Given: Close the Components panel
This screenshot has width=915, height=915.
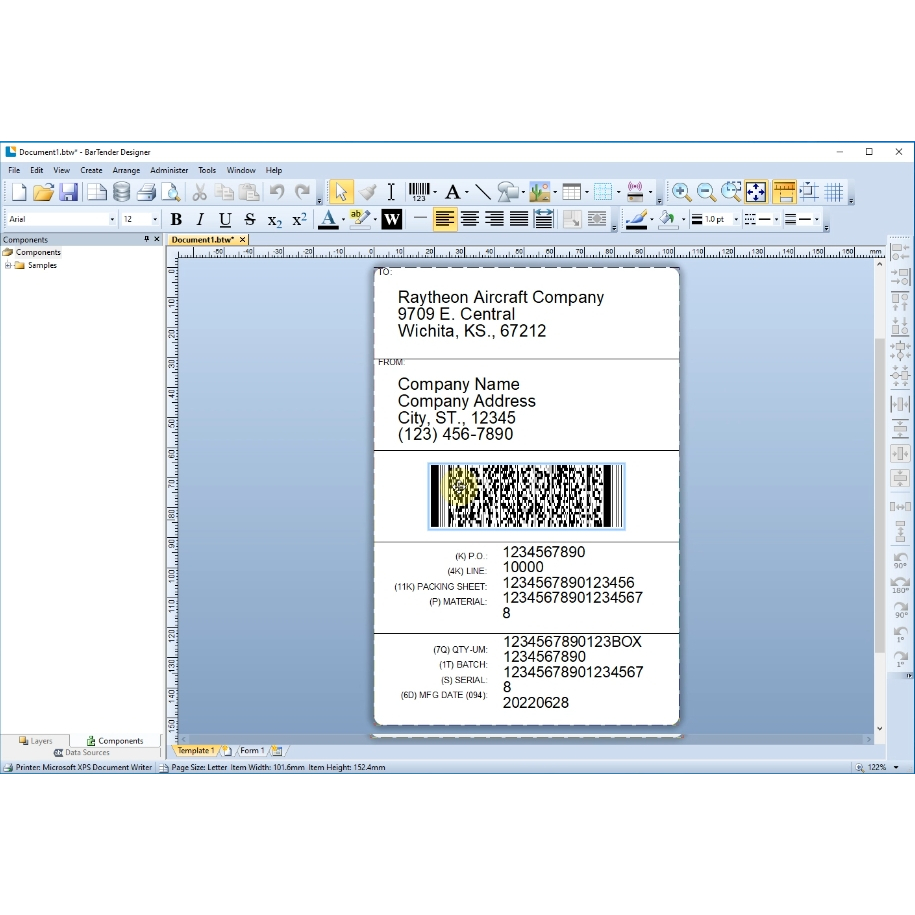Looking at the screenshot, I should tap(156, 239).
